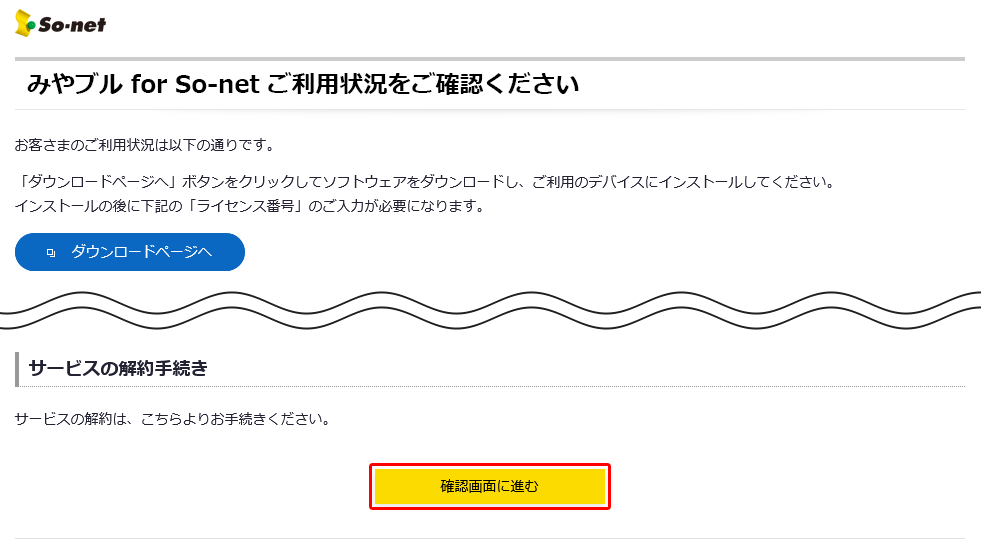This screenshot has height=551, width=981.
Task: Click the external-link icon on the download button
Action: click(51, 253)
